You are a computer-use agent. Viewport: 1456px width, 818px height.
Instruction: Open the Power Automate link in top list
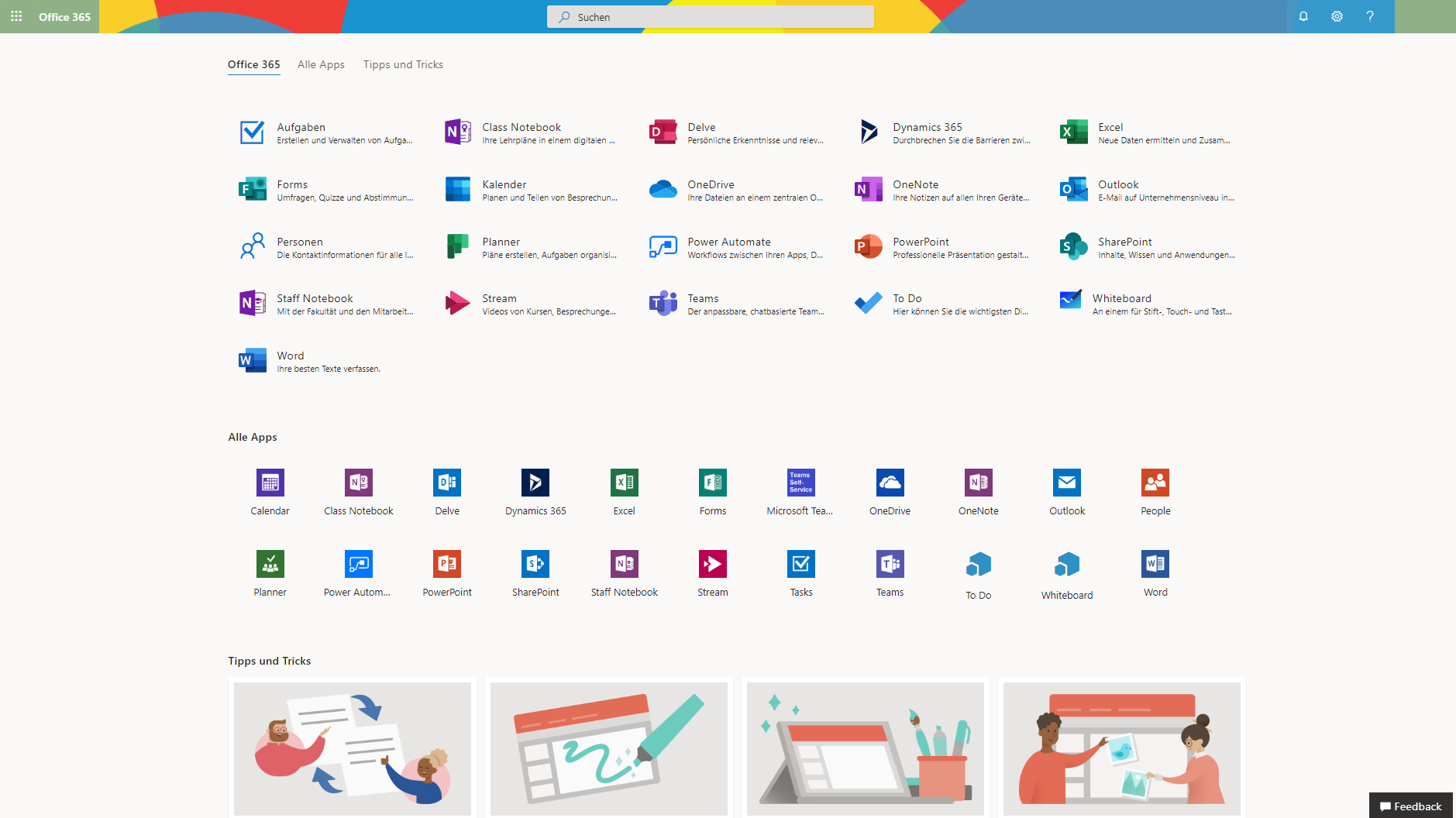[728, 242]
